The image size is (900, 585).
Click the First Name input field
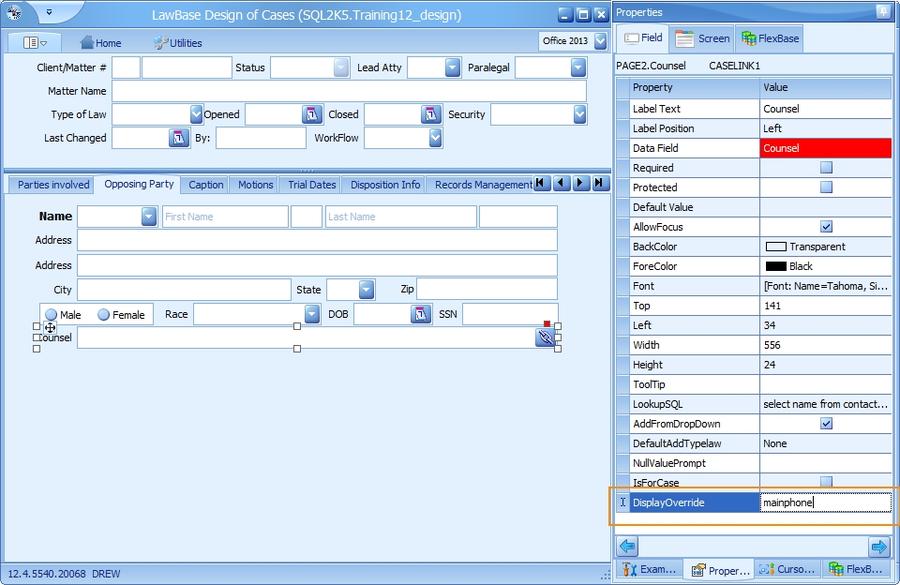225,216
